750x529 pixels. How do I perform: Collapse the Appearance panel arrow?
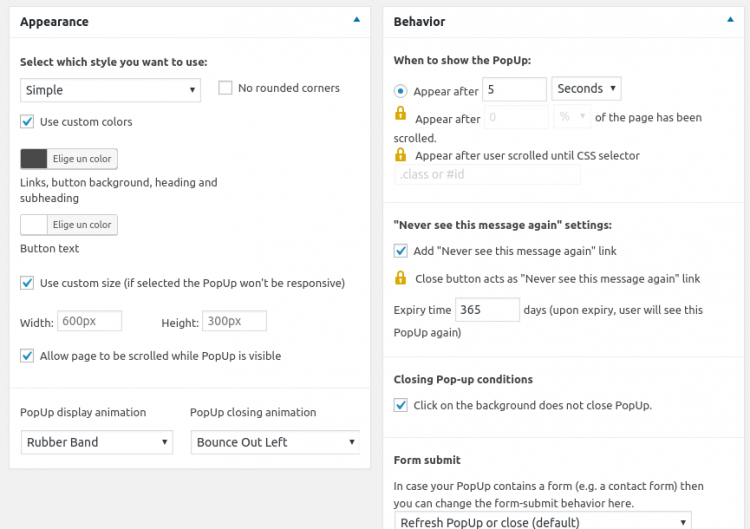pos(355,19)
